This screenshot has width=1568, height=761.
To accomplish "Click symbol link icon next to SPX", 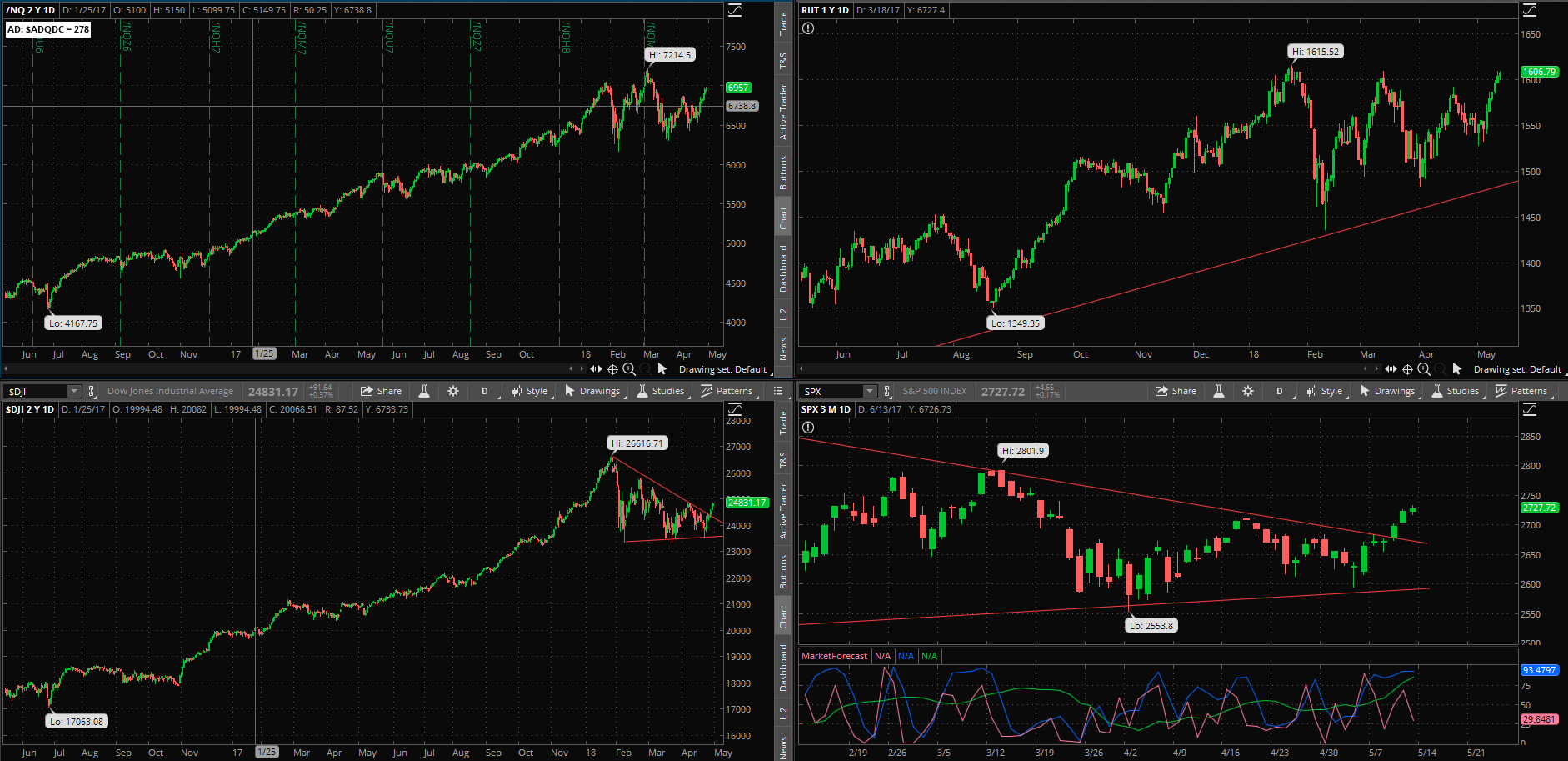I will coord(887,391).
